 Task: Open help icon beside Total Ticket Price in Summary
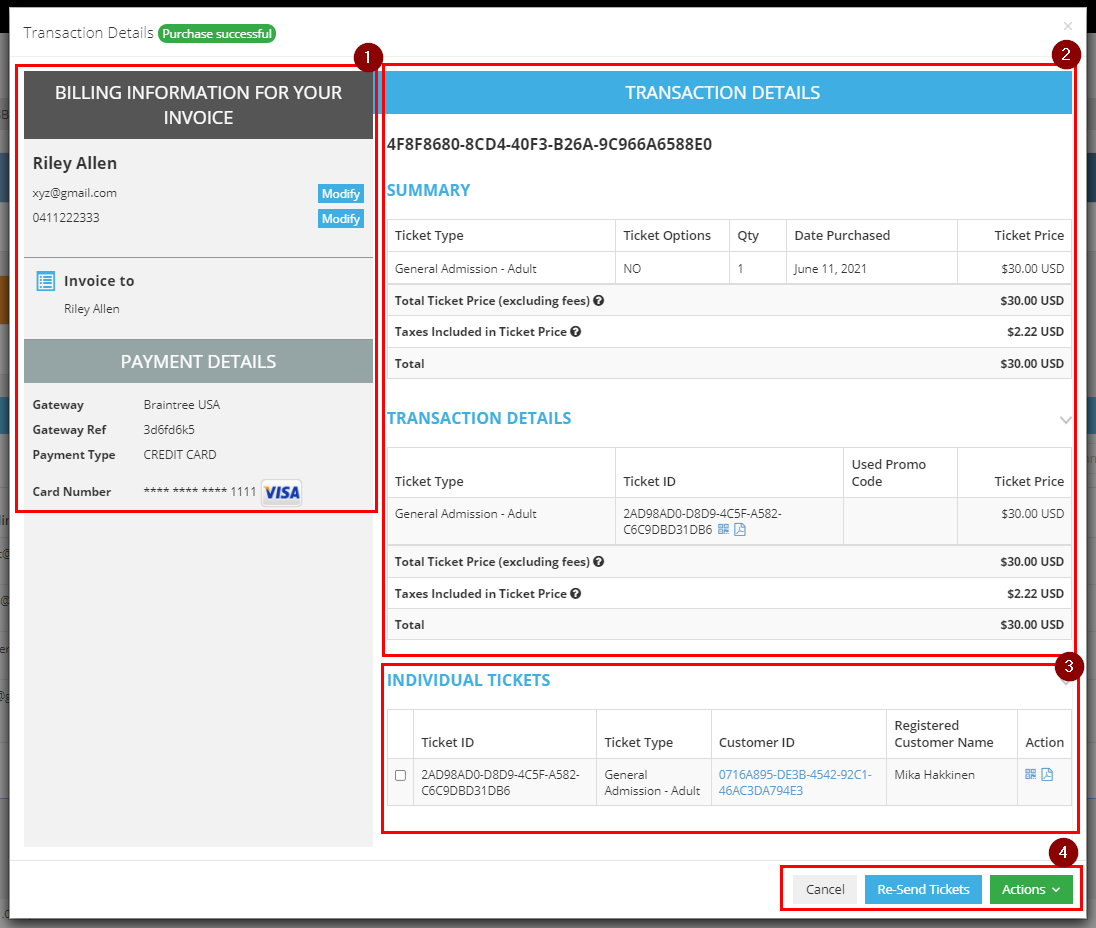click(598, 300)
